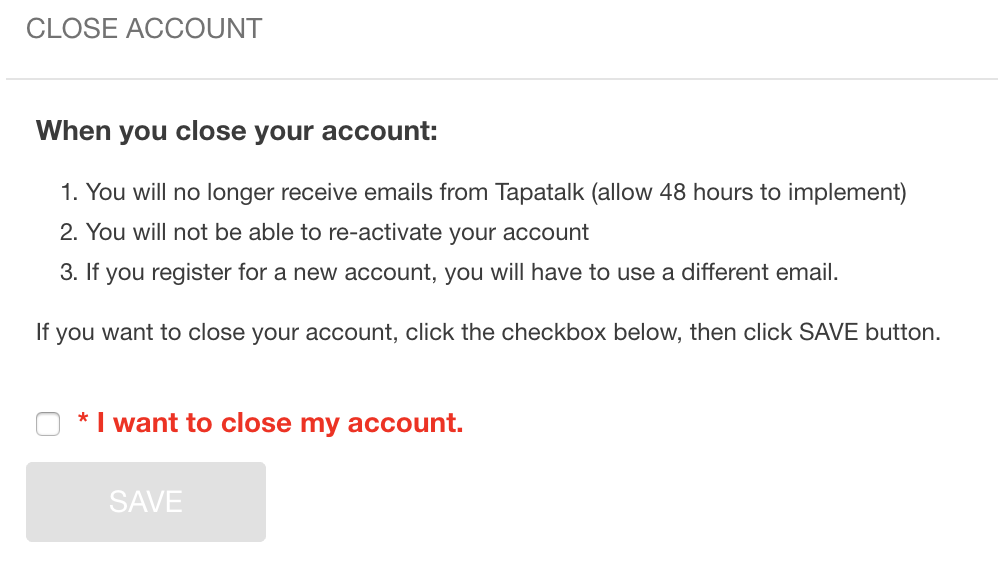Image resolution: width=998 pixels, height=568 pixels.
Task: Click the red asterisk before the label
Action: click(83, 422)
